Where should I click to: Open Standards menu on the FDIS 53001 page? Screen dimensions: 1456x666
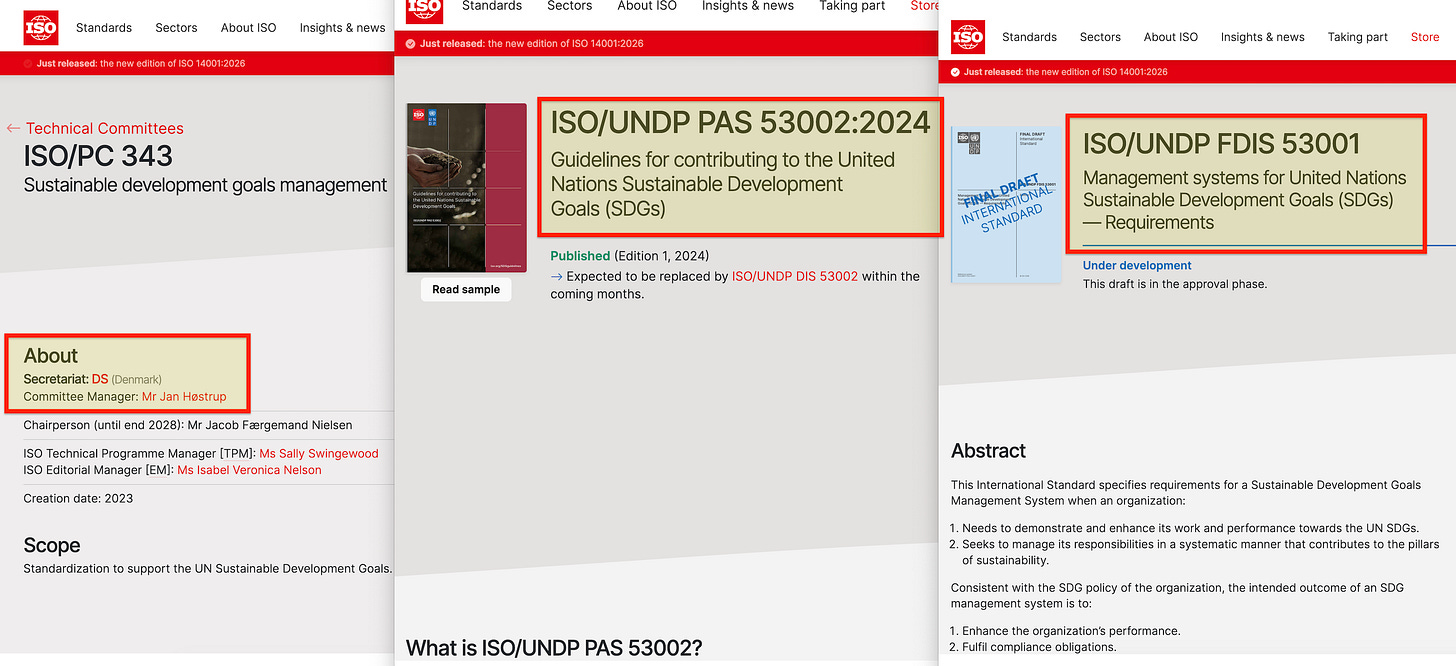(1029, 37)
